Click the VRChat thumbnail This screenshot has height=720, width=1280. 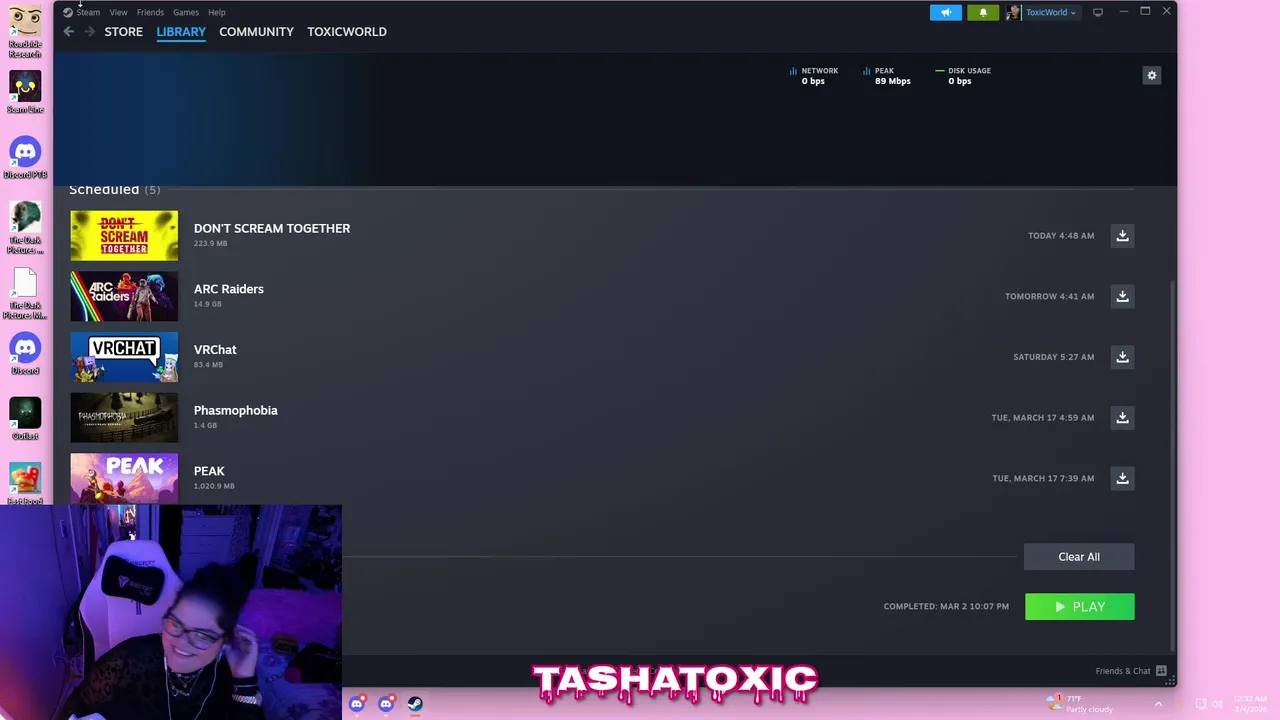pos(124,357)
